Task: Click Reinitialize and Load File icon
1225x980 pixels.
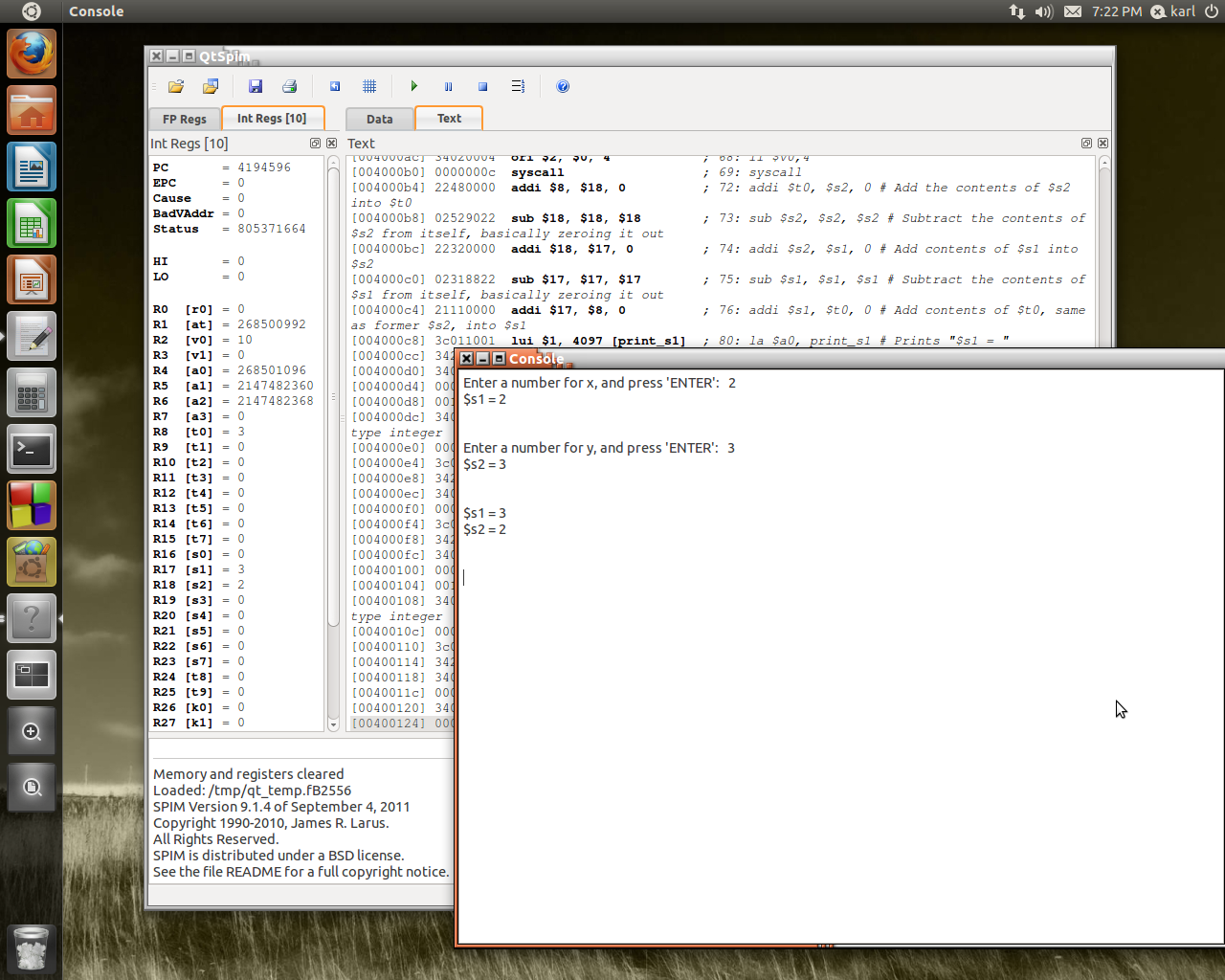Action: (211, 86)
